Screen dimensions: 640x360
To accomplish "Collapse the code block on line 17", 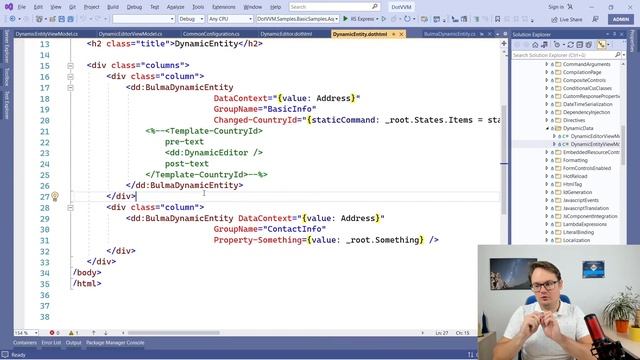I will point(70,88).
